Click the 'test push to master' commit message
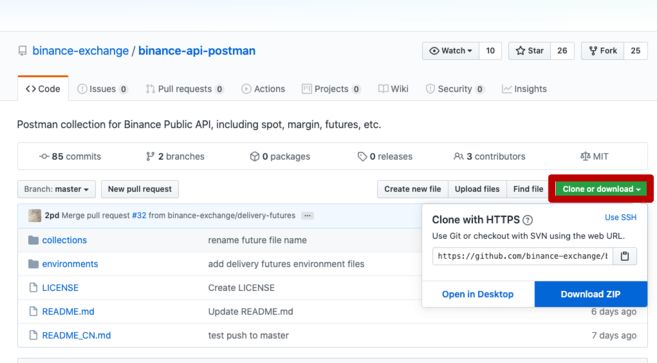Screen dimensions: 657x363 [x=248, y=335]
